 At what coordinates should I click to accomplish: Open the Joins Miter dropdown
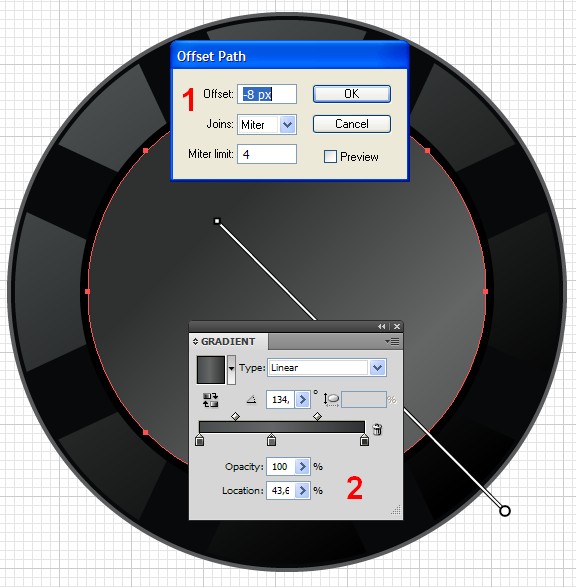click(x=287, y=124)
